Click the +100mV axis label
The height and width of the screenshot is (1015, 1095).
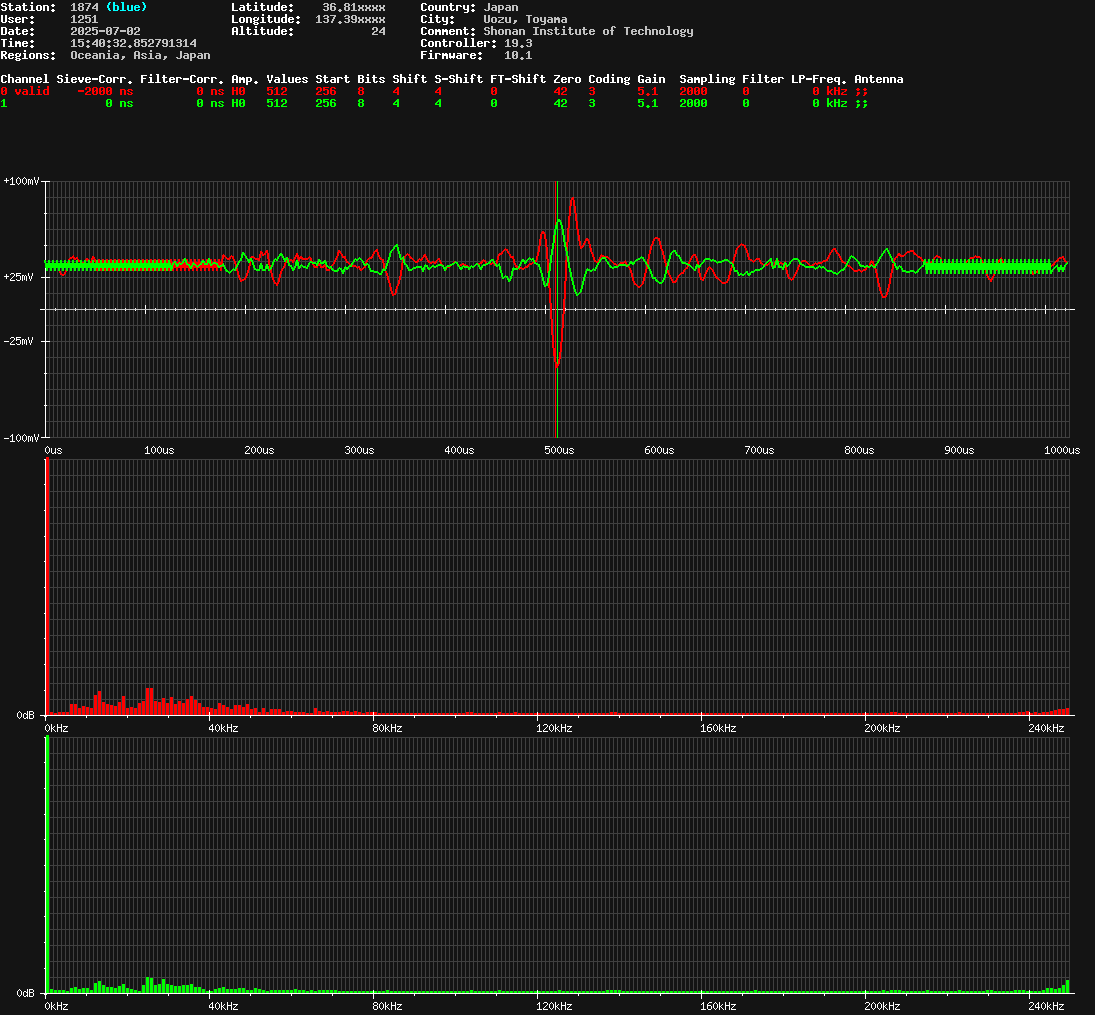click(x=21, y=181)
